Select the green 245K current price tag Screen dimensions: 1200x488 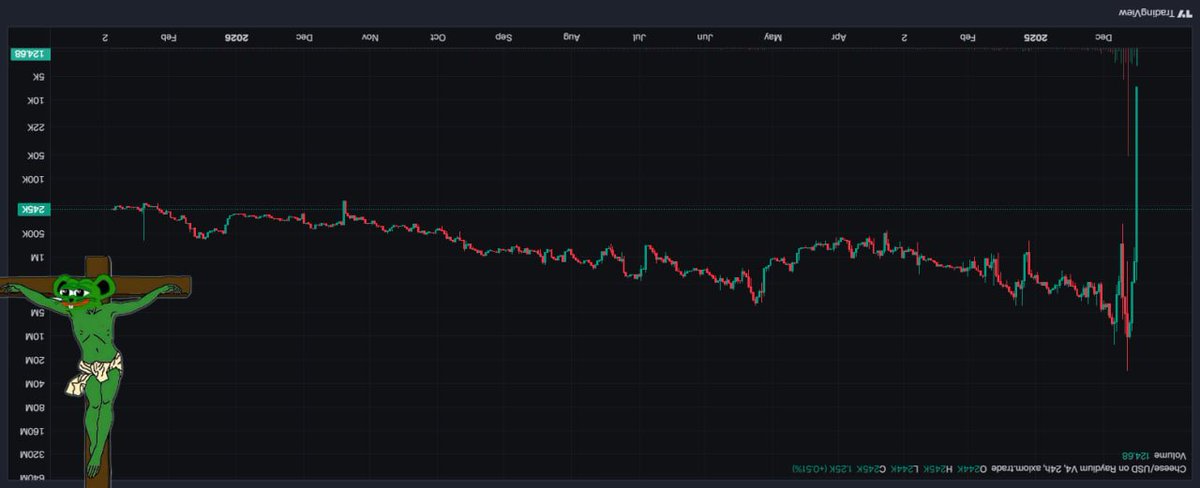33,209
